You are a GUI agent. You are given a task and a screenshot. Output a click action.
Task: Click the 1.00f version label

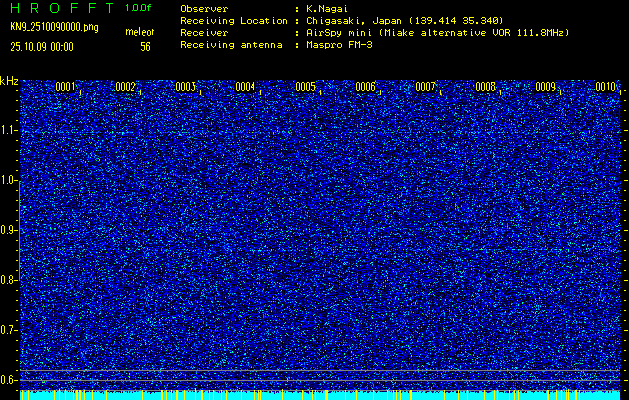click(139, 8)
